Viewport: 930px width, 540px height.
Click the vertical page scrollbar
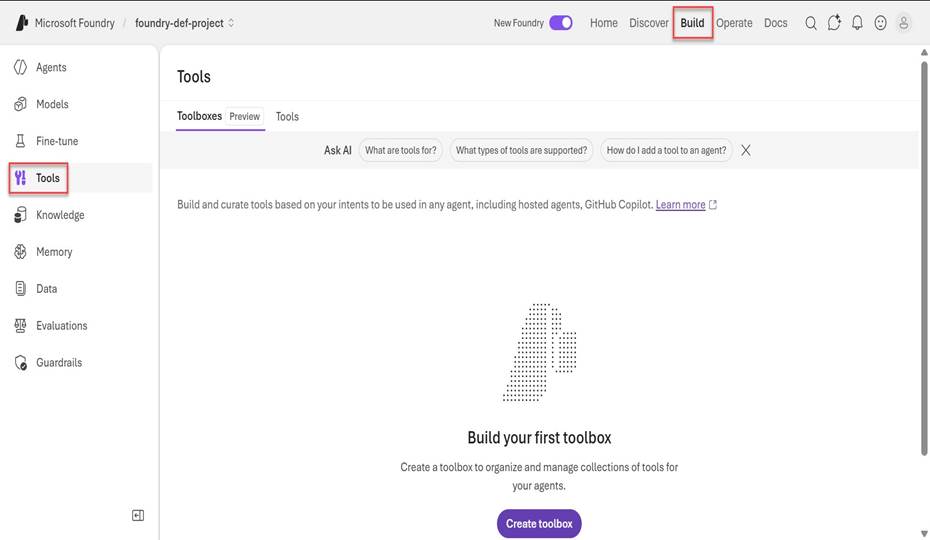tap(923, 258)
